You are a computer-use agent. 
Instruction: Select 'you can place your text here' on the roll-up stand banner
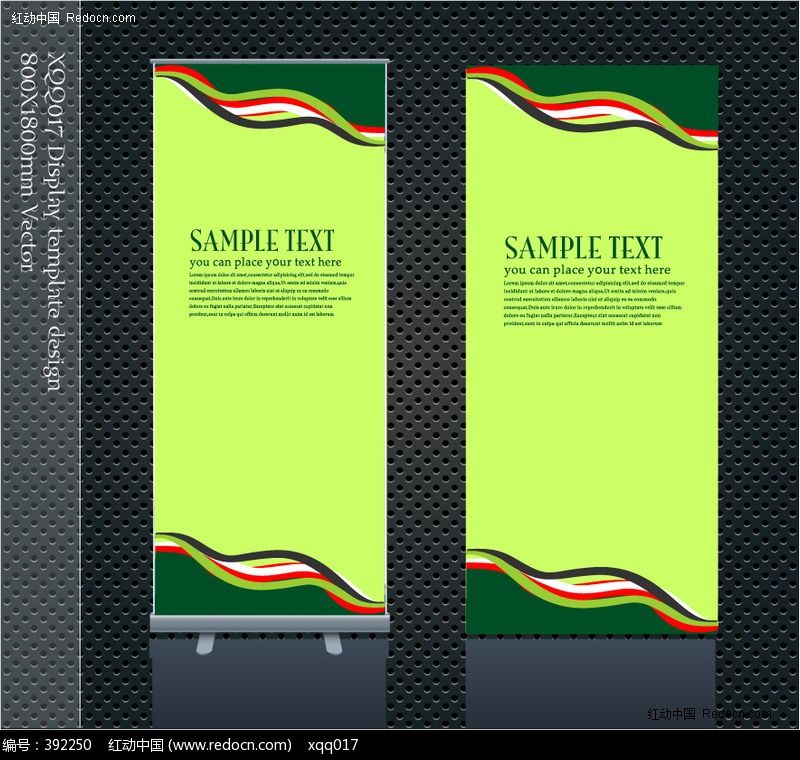point(265,262)
